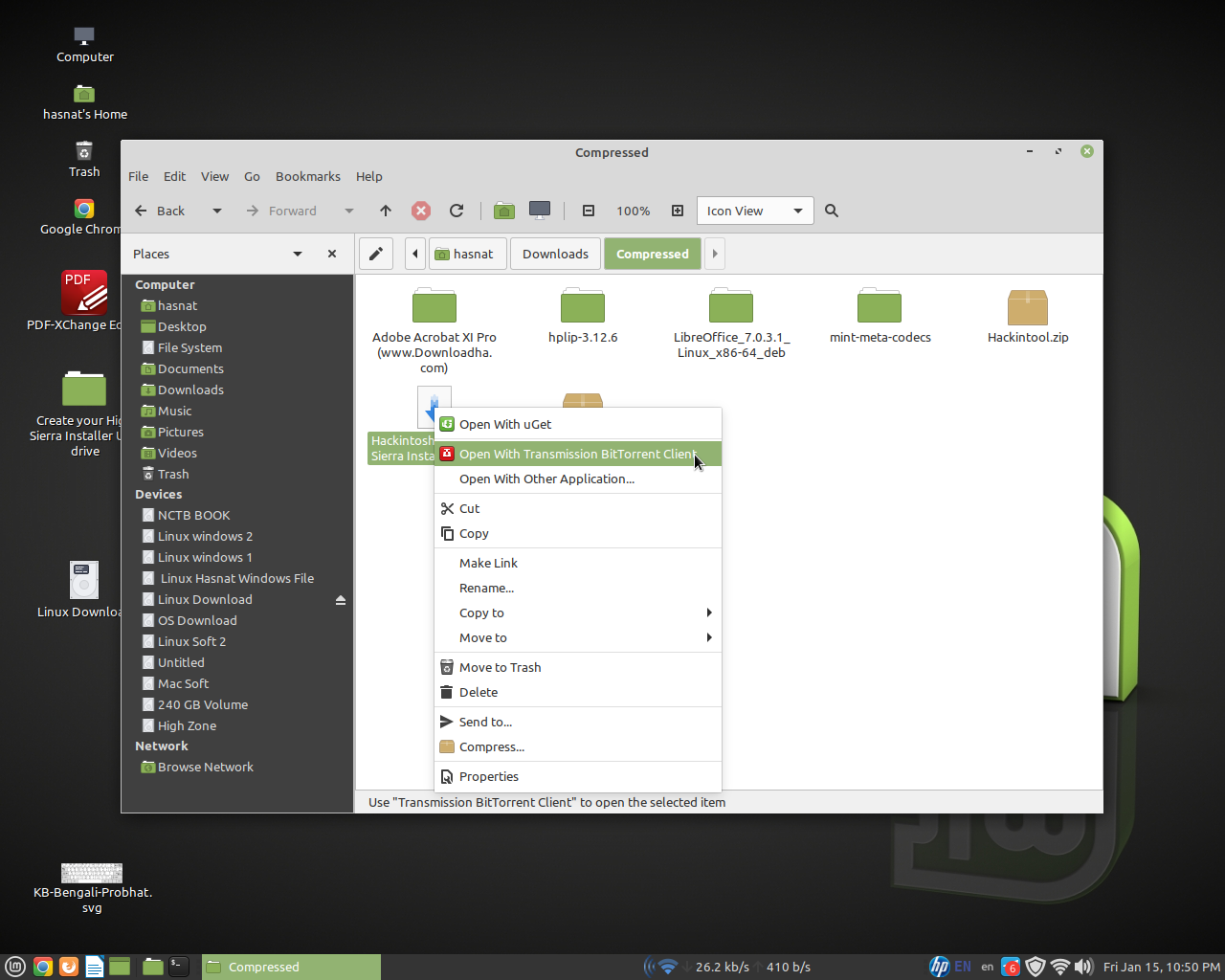Choose Open With uGet
The width and height of the screenshot is (1225, 980).
(578, 424)
